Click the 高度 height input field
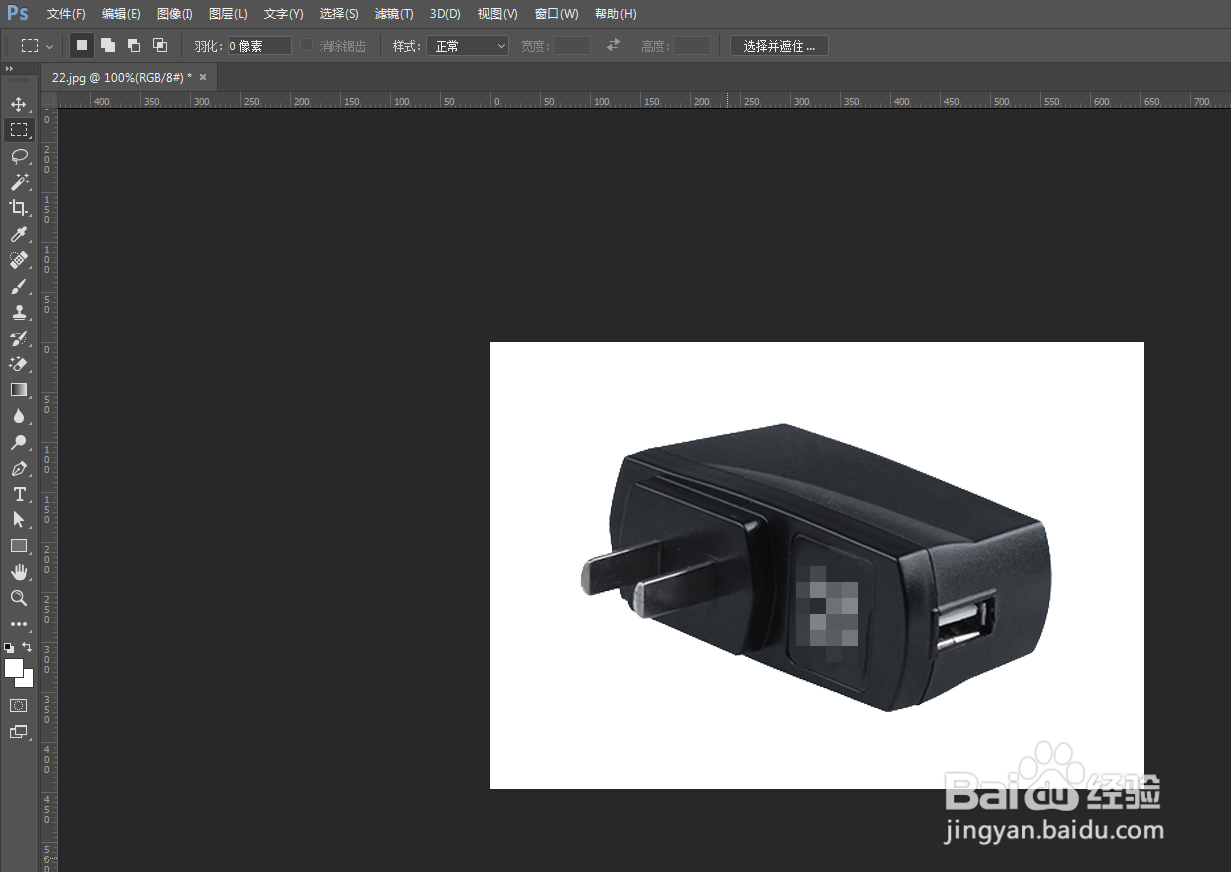This screenshot has width=1231, height=872. coord(692,46)
